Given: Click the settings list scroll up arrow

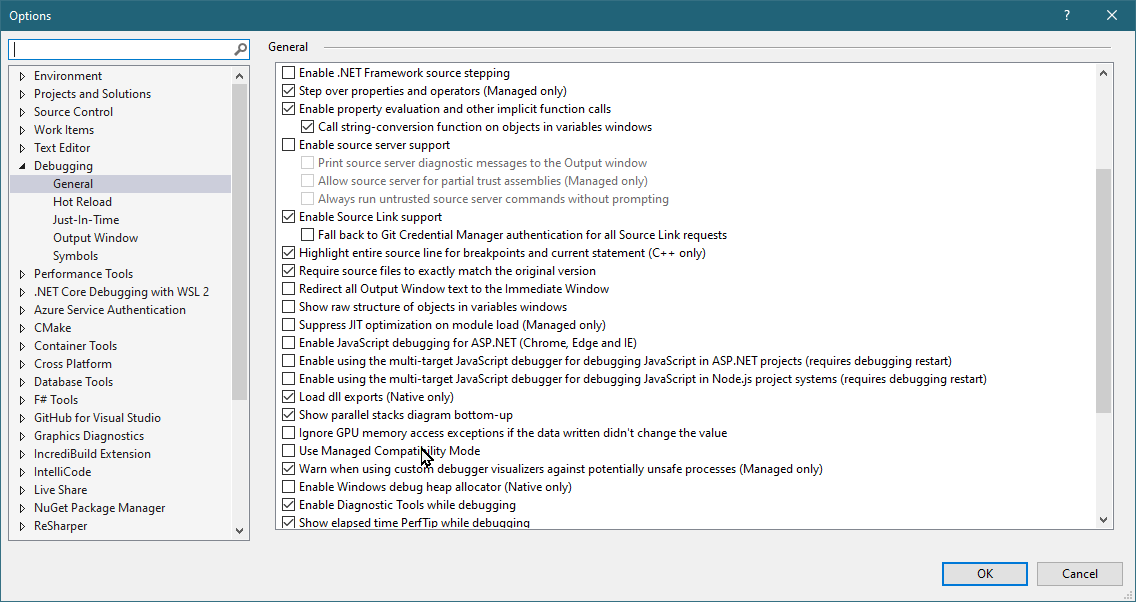Looking at the screenshot, I should [1103, 72].
